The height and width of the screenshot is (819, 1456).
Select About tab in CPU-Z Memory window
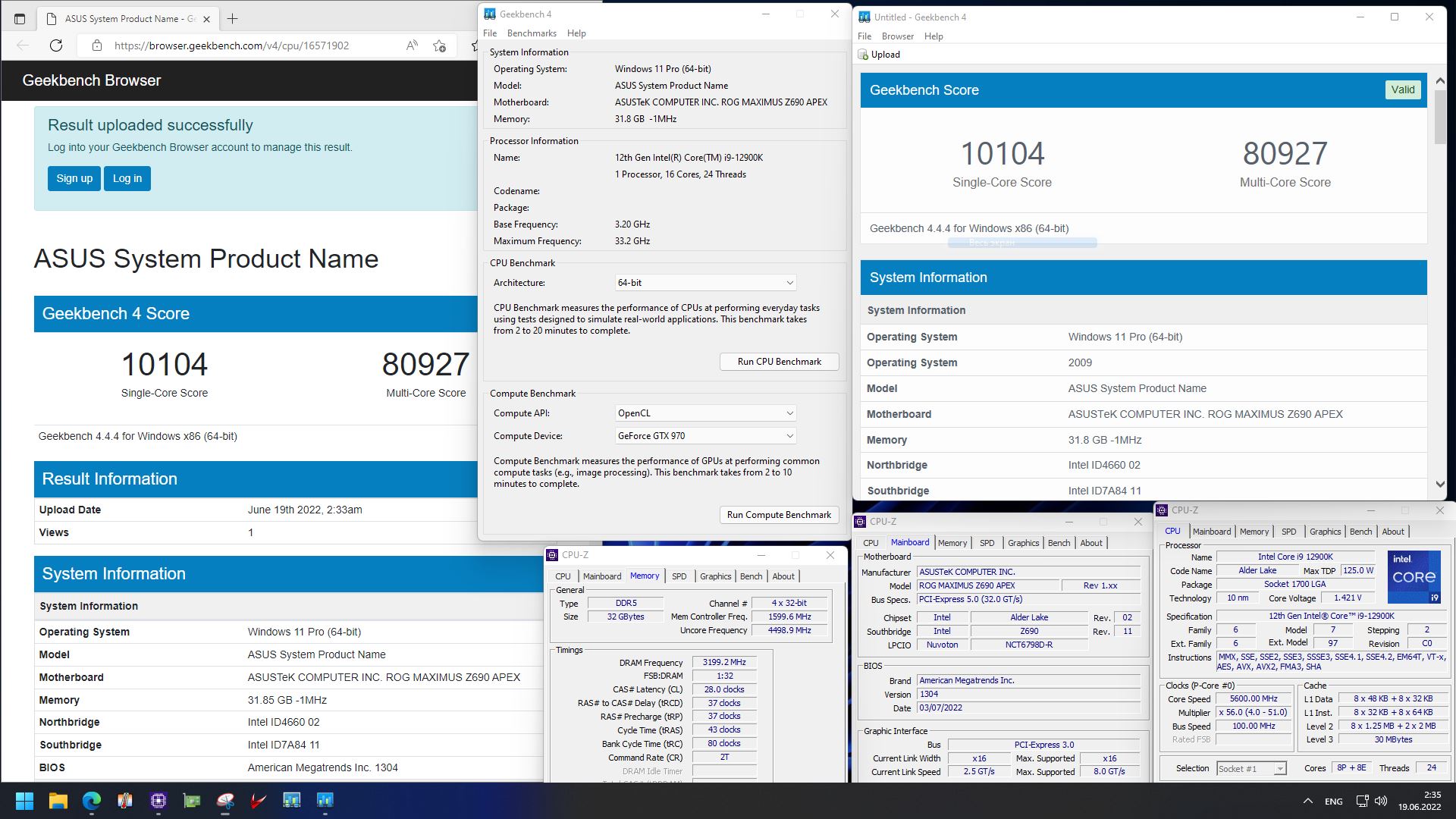click(x=783, y=576)
